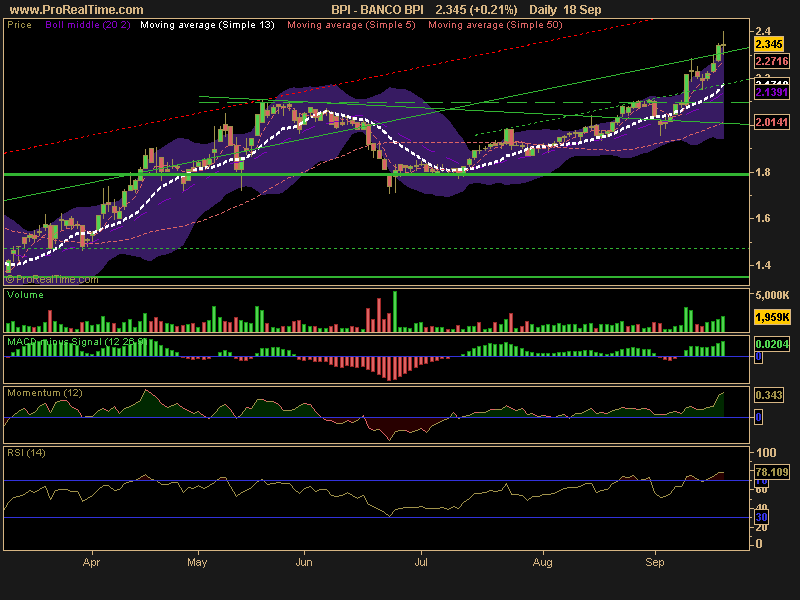Click the 5,000K volume axis label
The width and height of the screenshot is (800, 600).
tap(772, 295)
